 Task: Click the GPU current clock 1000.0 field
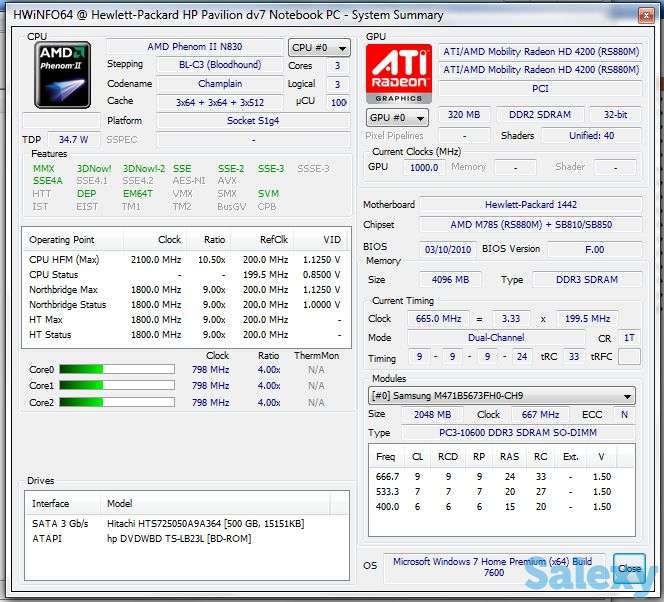point(424,167)
